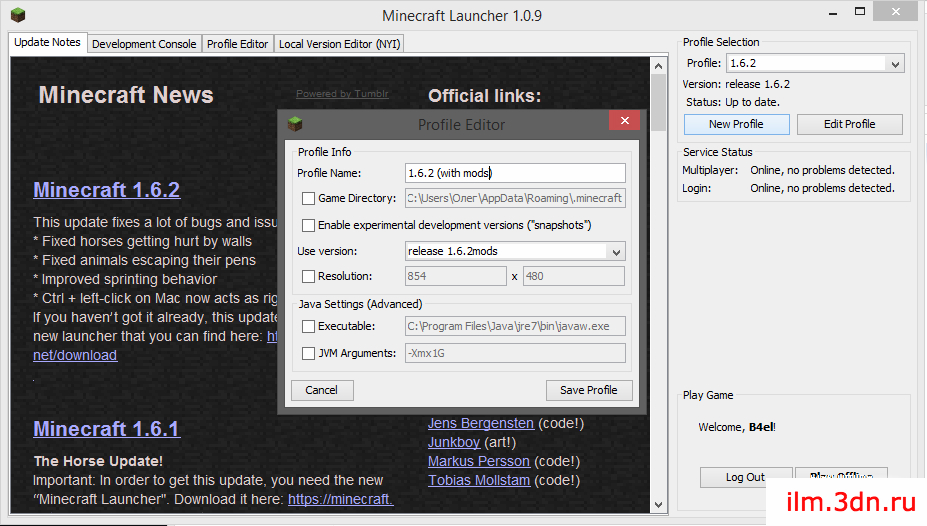927x526 pixels.
Task: Open the Junkboy link
Action: (453, 442)
